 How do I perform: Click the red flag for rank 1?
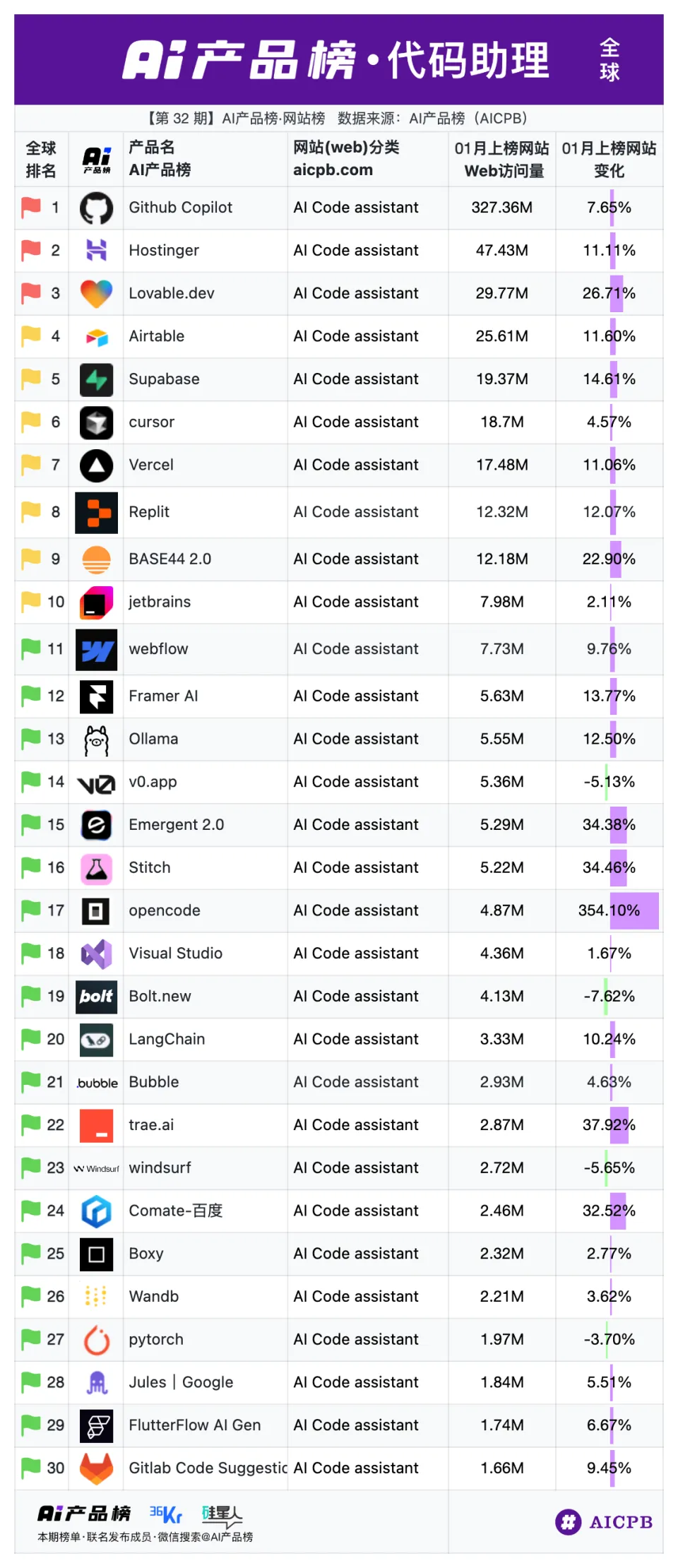[31, 208]
